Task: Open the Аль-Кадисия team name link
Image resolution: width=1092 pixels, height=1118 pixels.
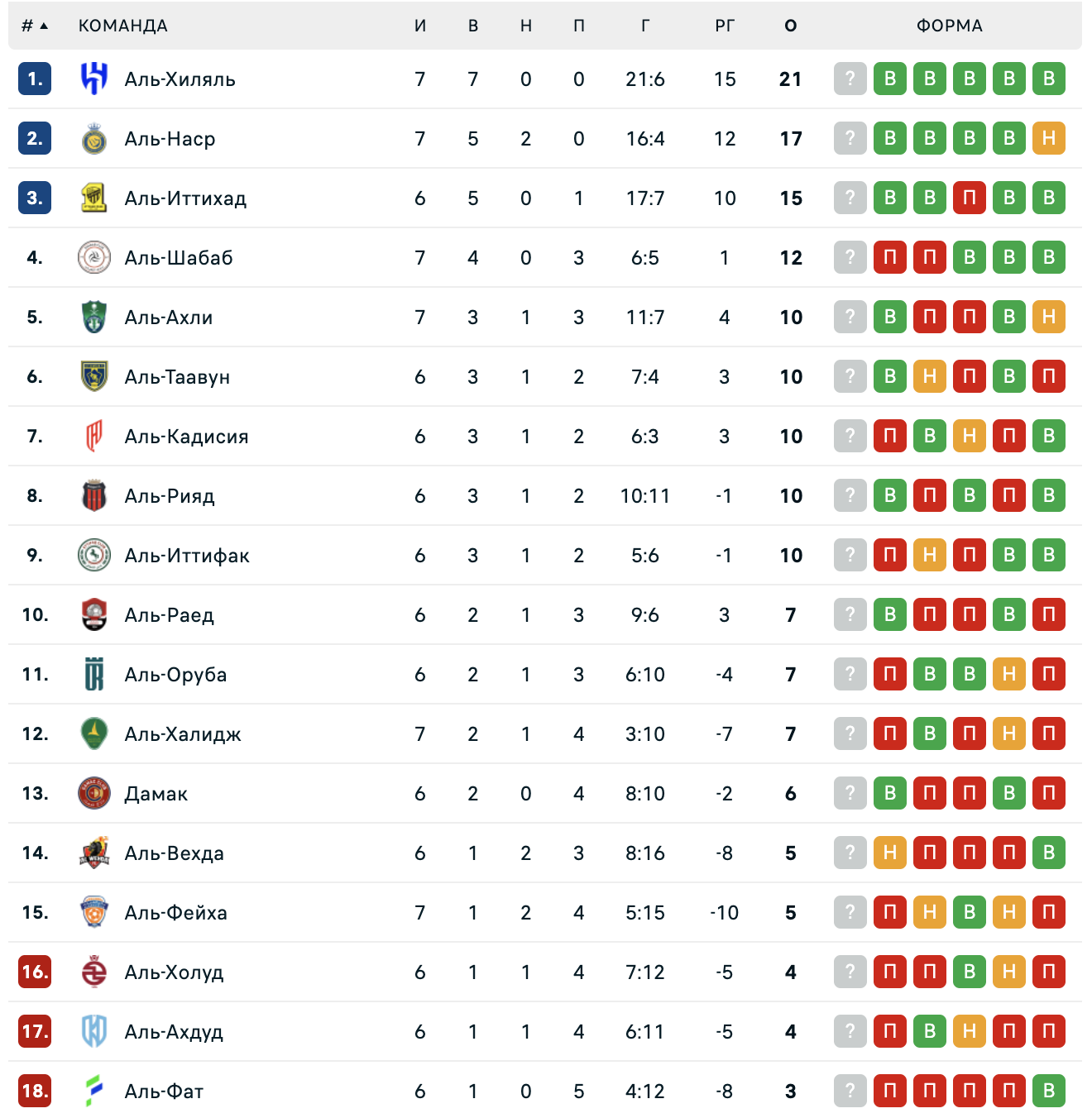Action: (x=186, y=437)
